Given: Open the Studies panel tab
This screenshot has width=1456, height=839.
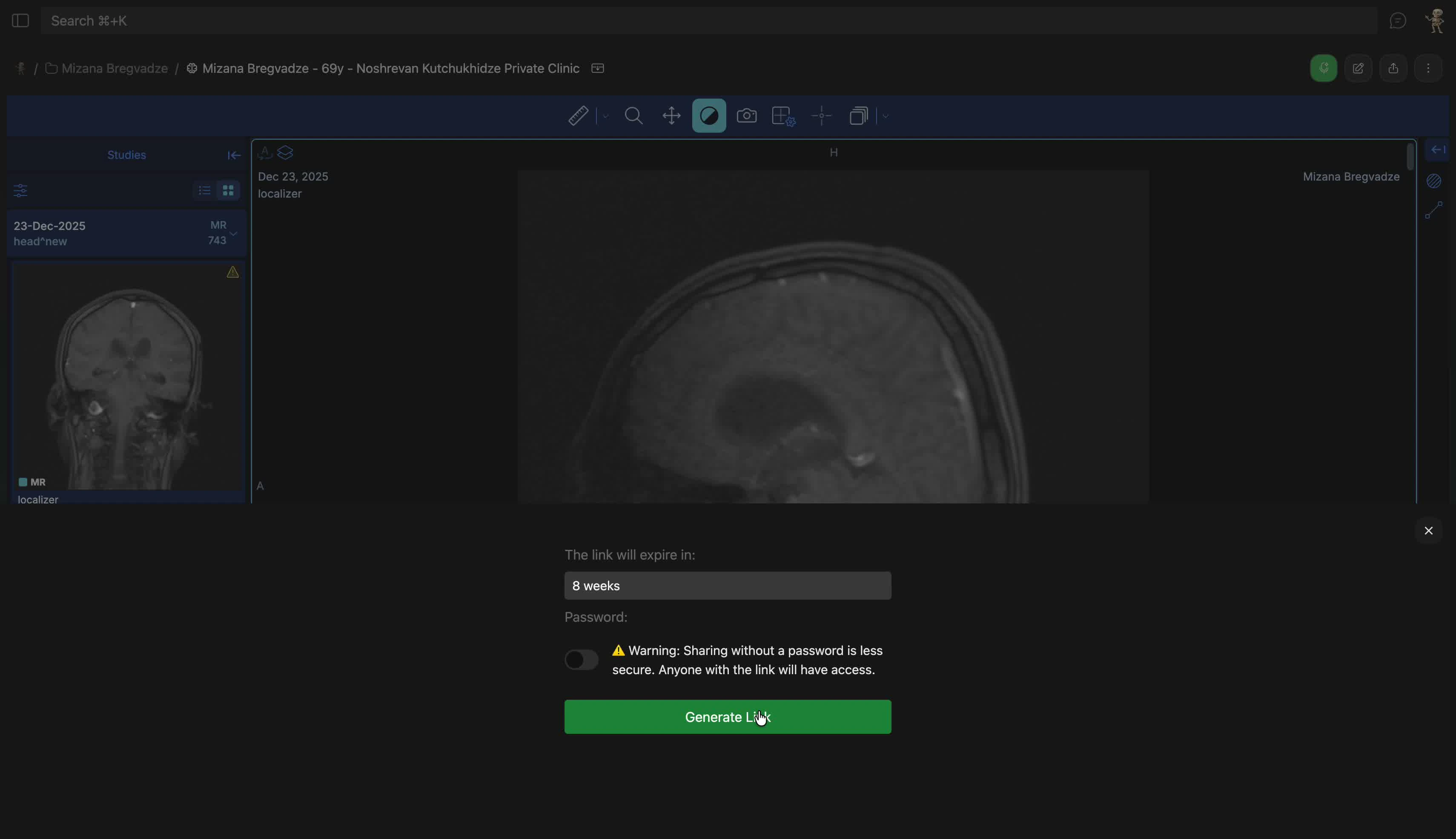Looking at the screenshot, I should [x=126, y=155].
